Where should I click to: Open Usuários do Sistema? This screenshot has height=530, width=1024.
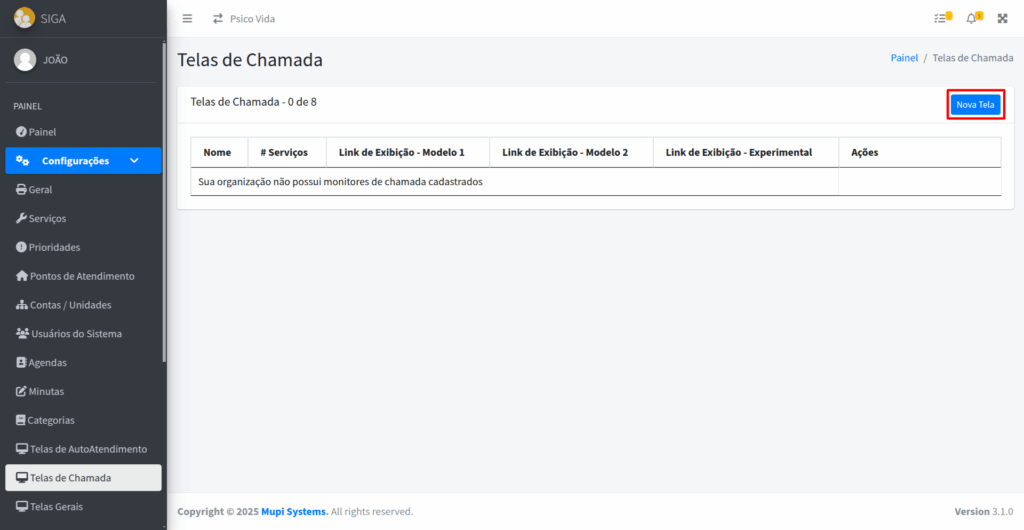click(84, 334)
